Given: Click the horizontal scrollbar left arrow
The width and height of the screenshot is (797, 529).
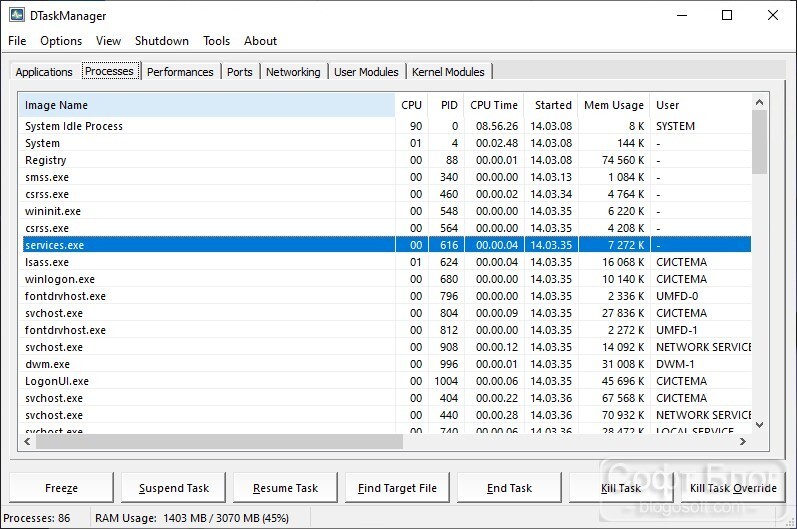Looking at the screenshot, I should point(27,442).
